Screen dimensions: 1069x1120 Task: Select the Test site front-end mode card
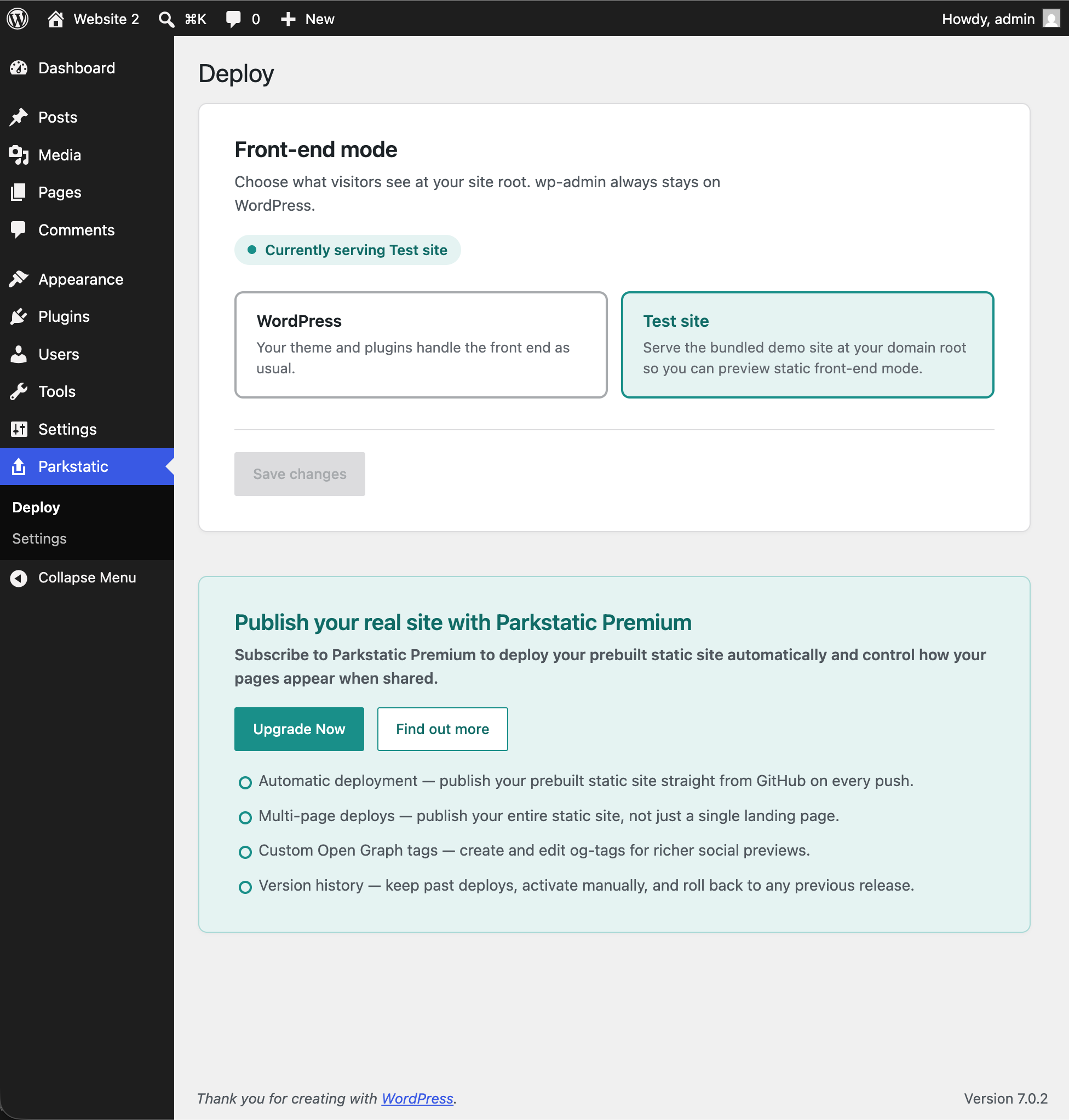pyautogui.click(x=807, y=345)
